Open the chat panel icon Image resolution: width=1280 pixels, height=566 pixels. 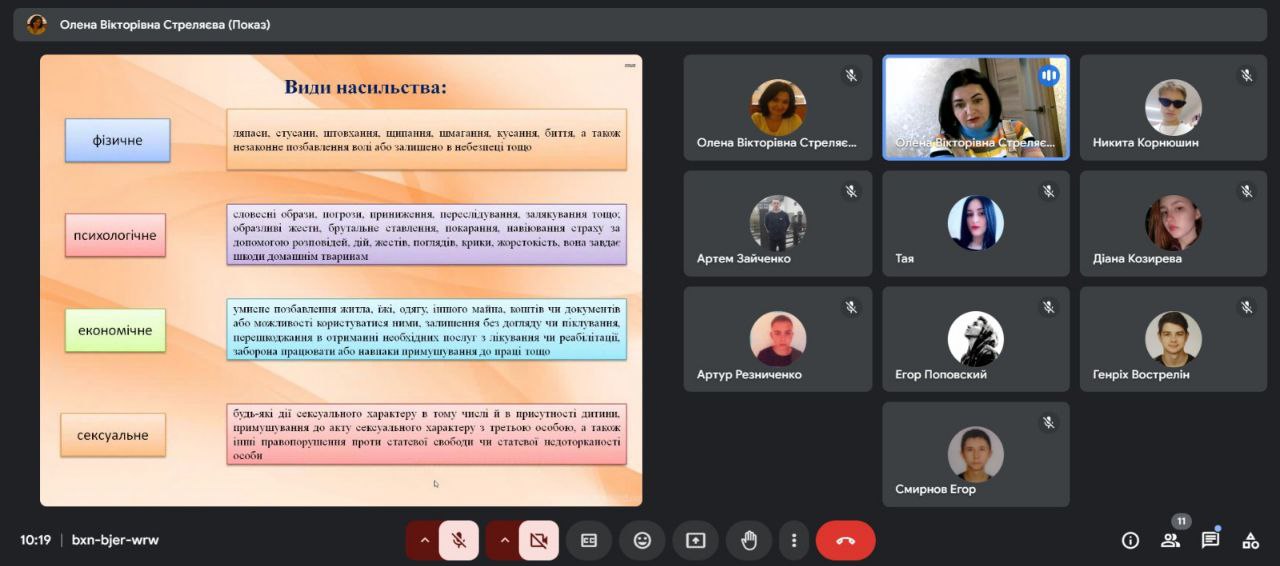coord(1210,540)
